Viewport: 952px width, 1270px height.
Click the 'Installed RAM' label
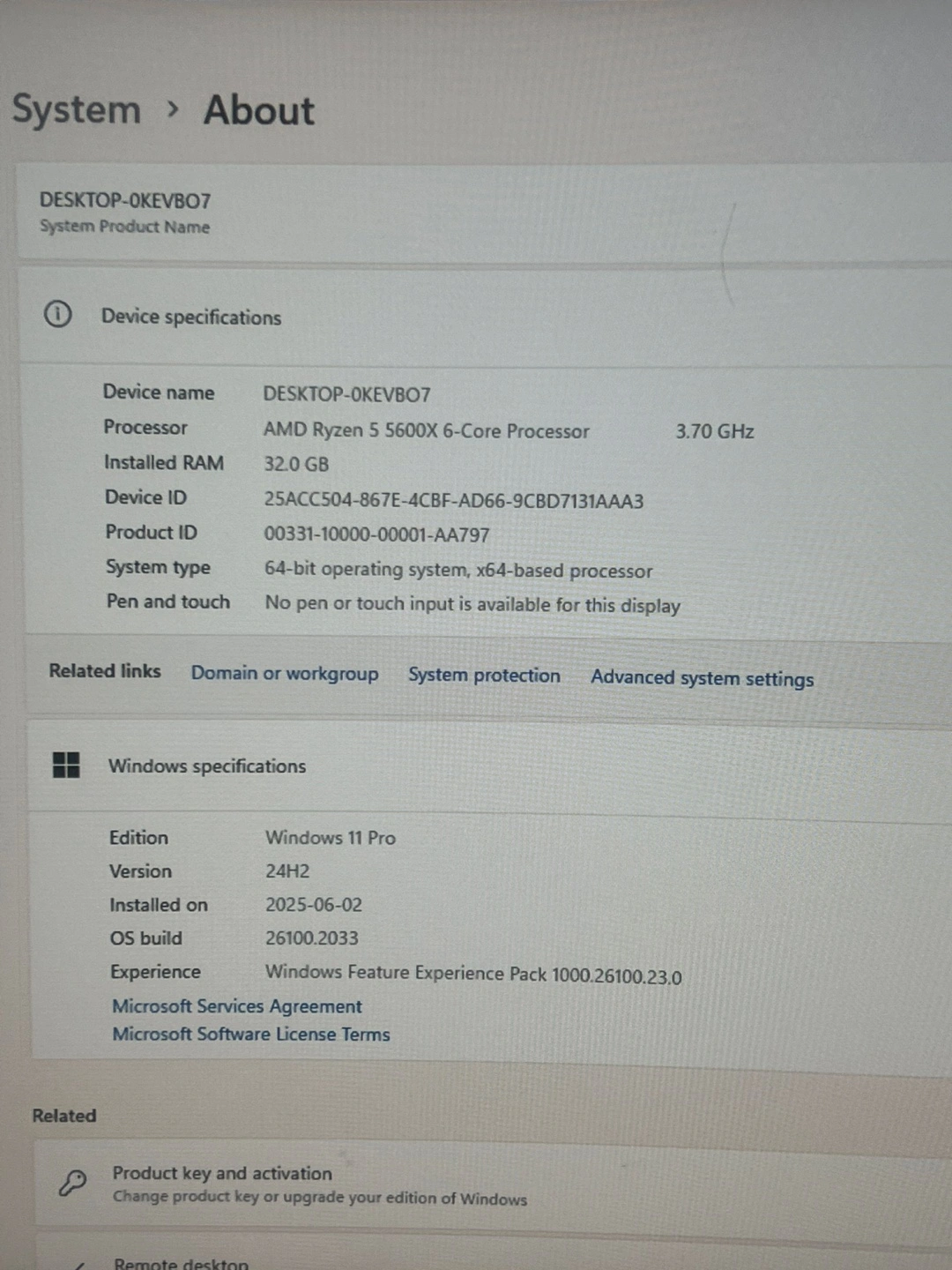pos(164,463)
